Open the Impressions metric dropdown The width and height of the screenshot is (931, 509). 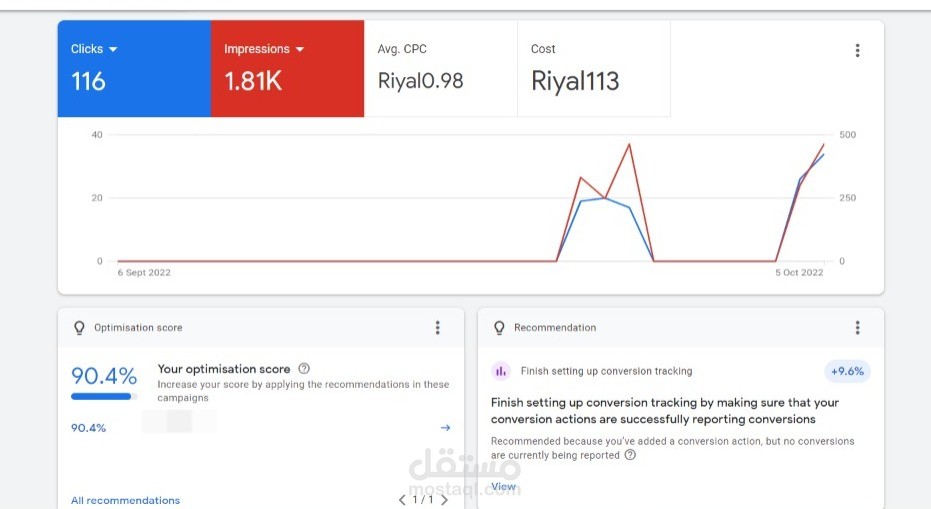point(299,49)
